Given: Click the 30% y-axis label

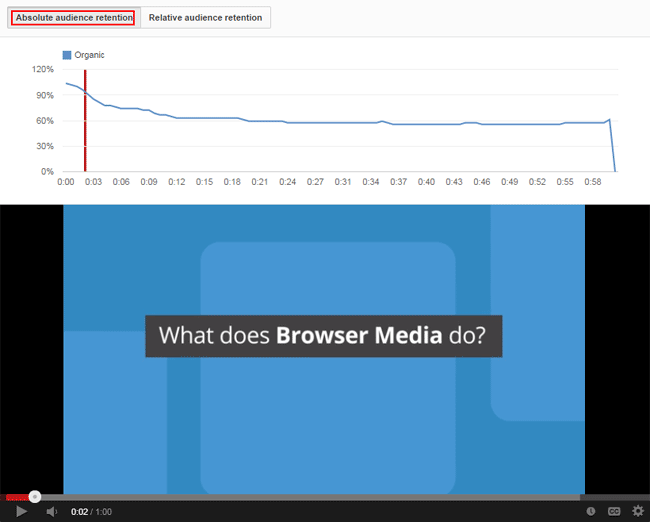Looking at the screenshot, I should pos(45,146).
